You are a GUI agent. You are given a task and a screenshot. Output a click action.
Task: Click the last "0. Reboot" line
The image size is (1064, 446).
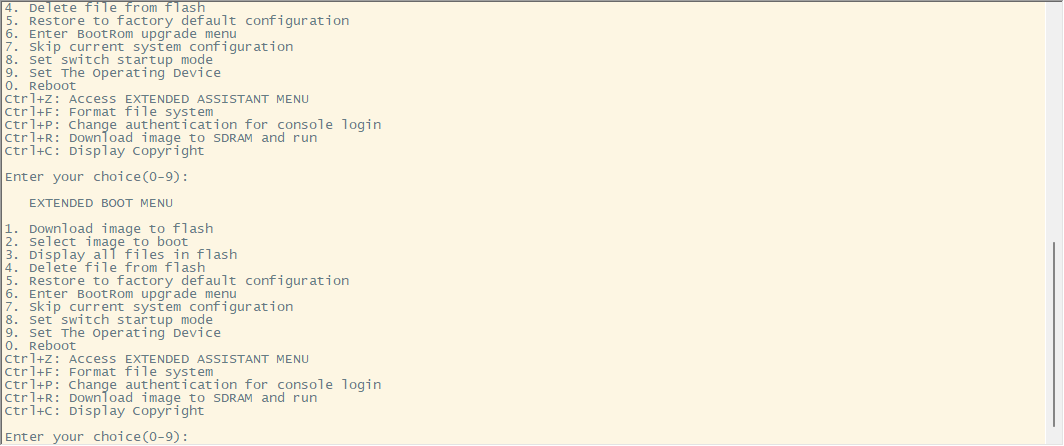coord(40,346)
